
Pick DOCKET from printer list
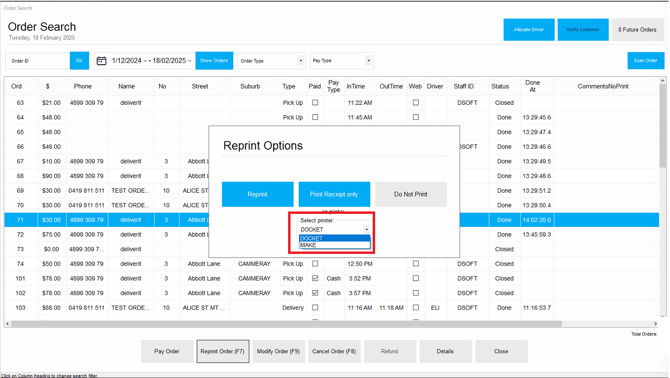[335, 238]
